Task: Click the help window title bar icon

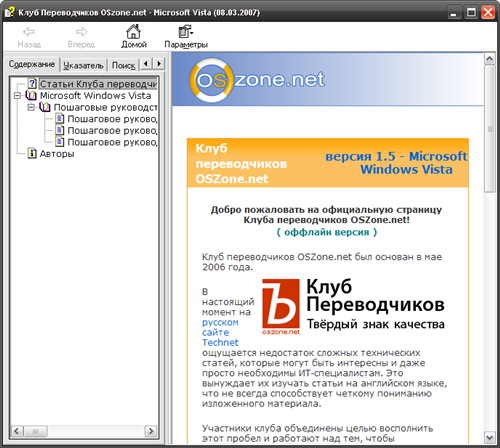Action: click(x=9, y=12)
